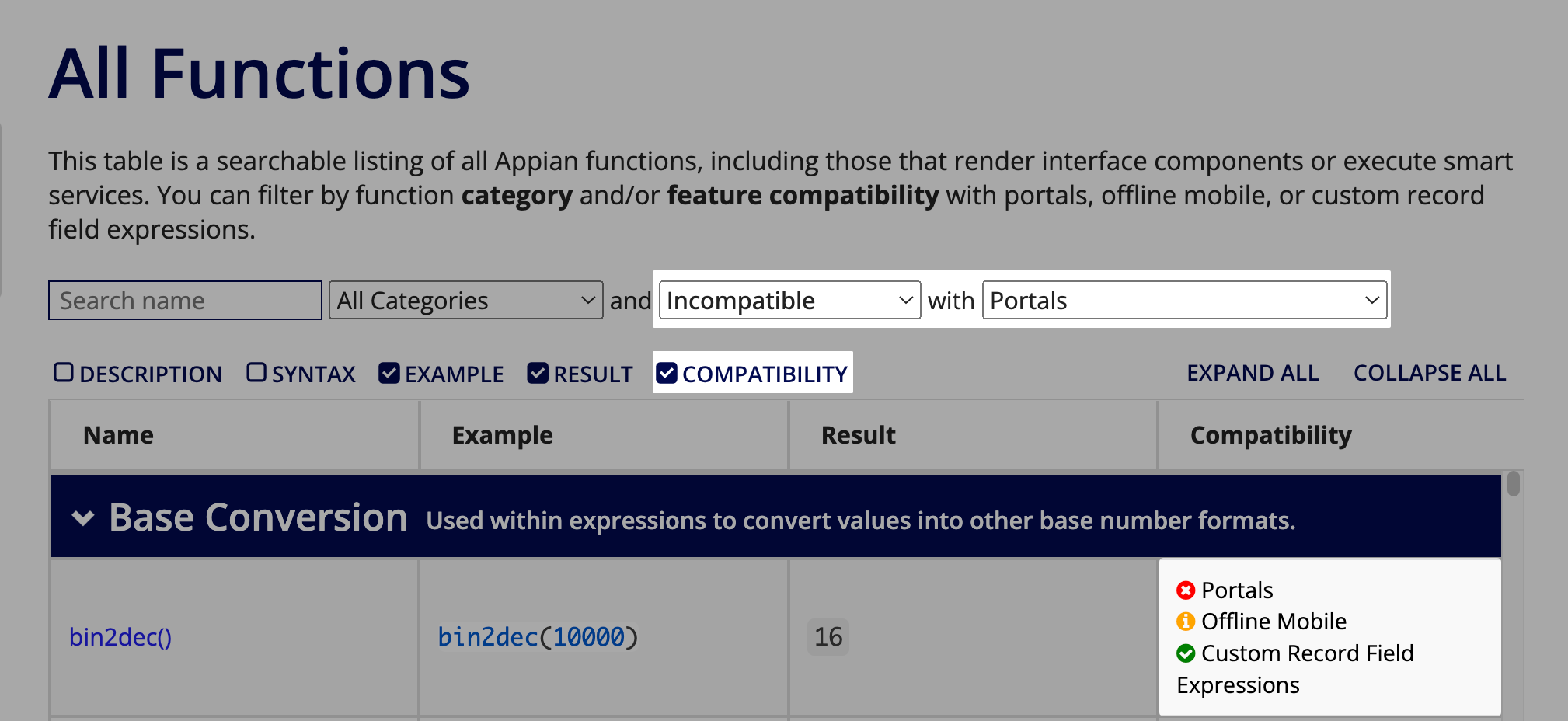Screen dimensions: 1568x721
Task: Uncheck the RESULT column checkbox
Action: click(x=538, y=374)
